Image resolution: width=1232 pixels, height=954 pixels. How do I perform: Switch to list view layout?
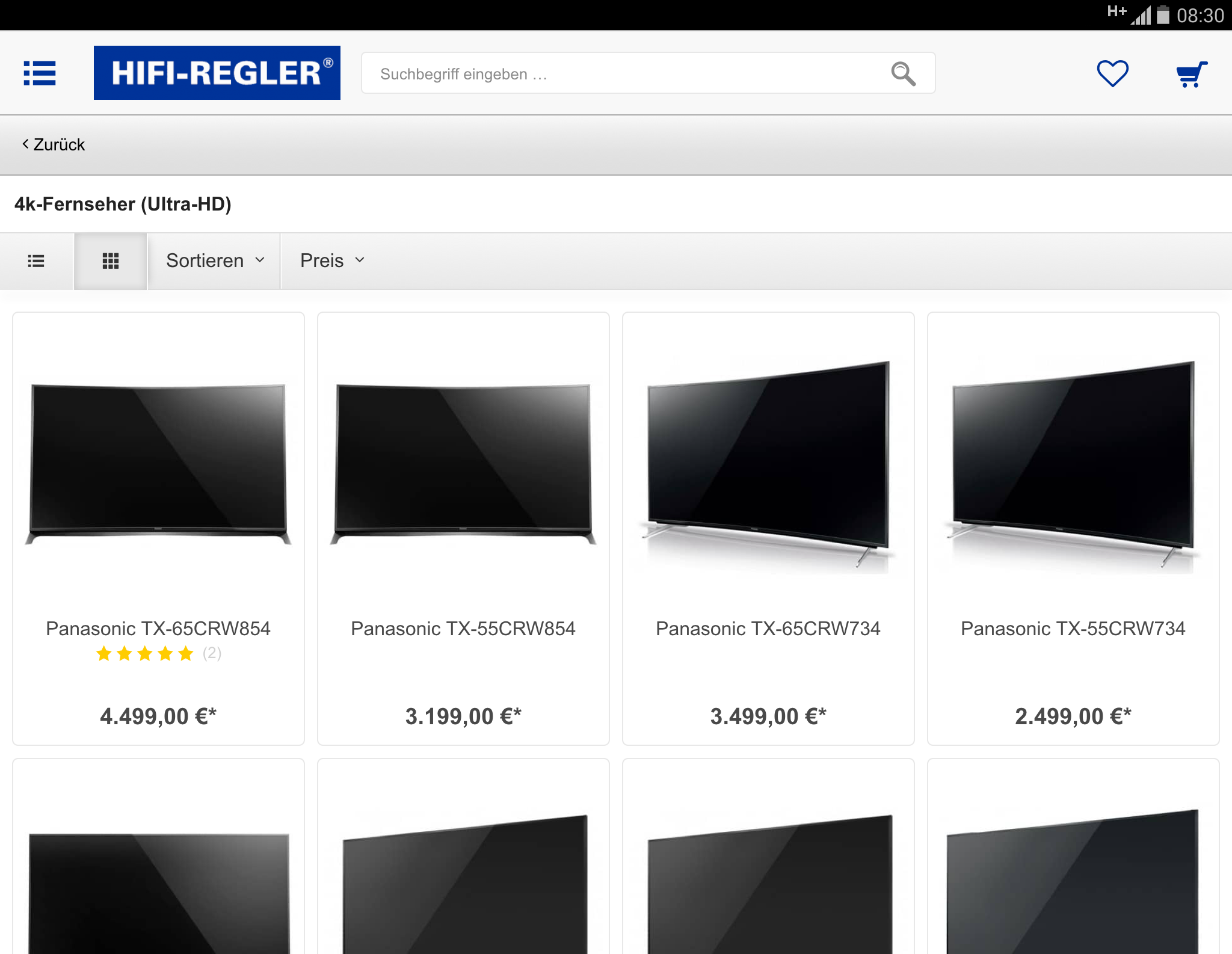click(36, 261)
